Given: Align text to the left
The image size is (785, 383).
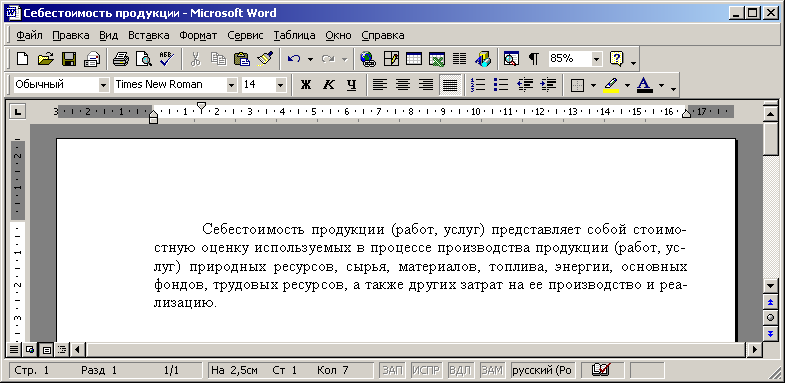Looking at the screenshot, I should click(x=380, y=85).
